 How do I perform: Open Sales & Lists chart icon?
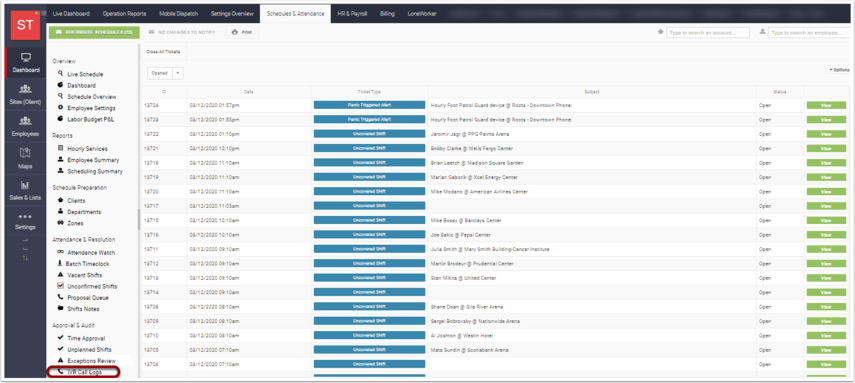coord(25,185)
